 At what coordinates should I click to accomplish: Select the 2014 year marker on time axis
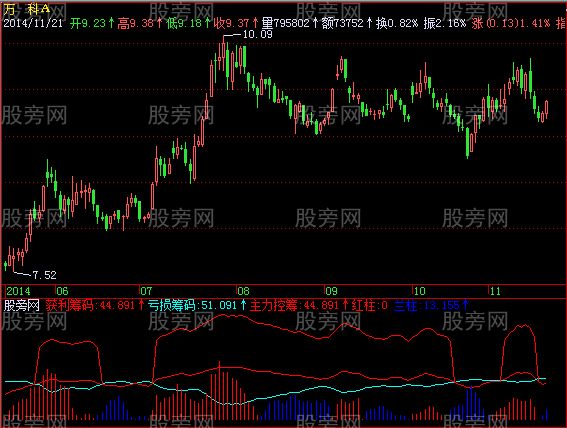[18, 291]
